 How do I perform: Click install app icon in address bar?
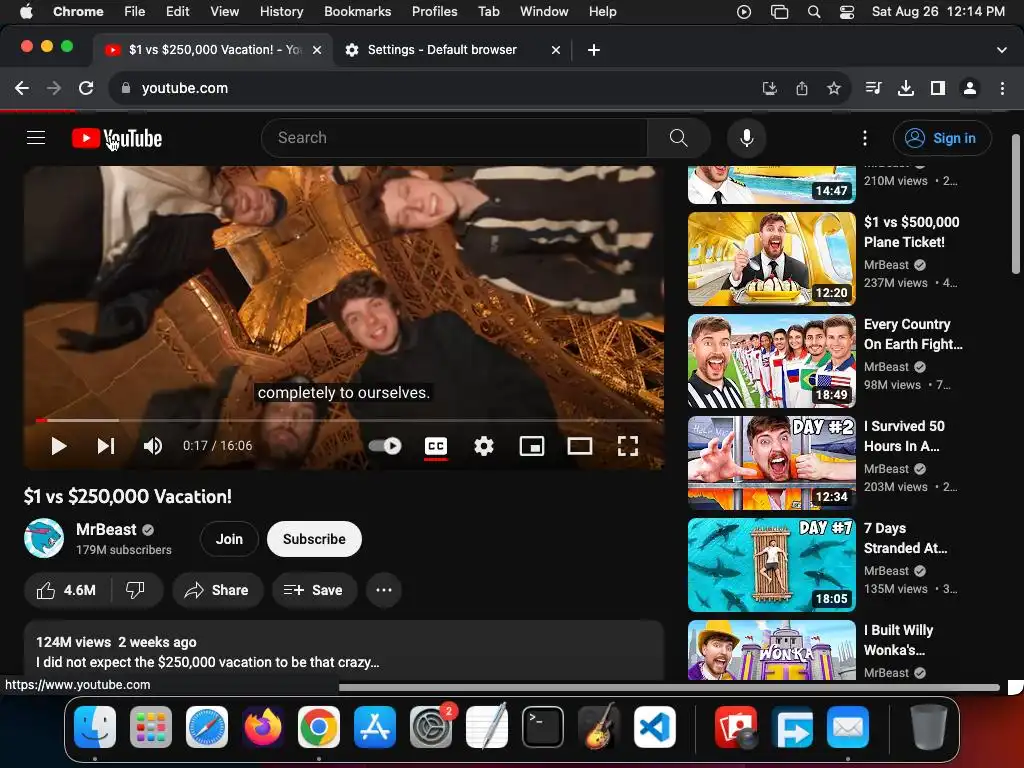coord(770,88)
